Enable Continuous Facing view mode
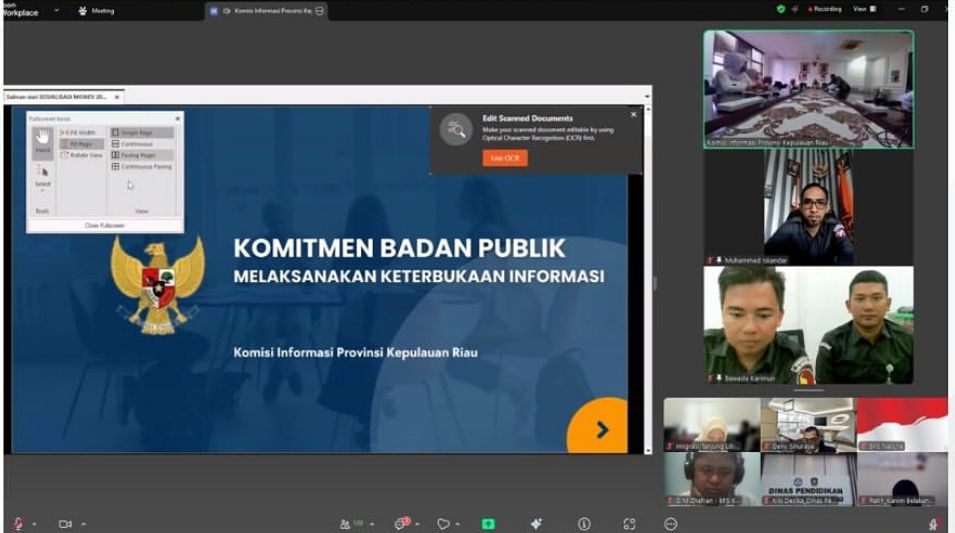Screen dimensions: 955x533 142,166
